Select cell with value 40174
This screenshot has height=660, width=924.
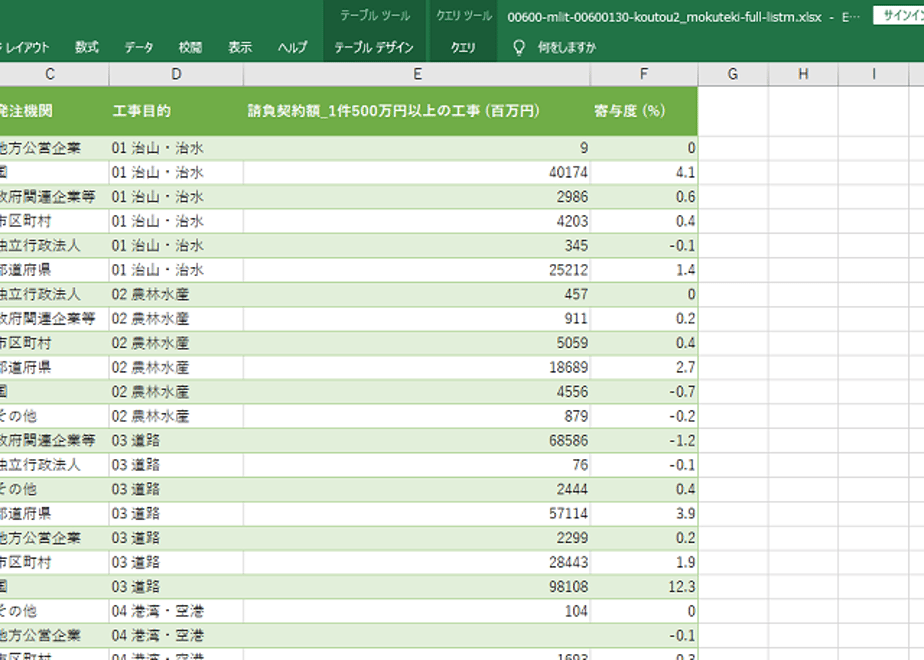[417, 173]
